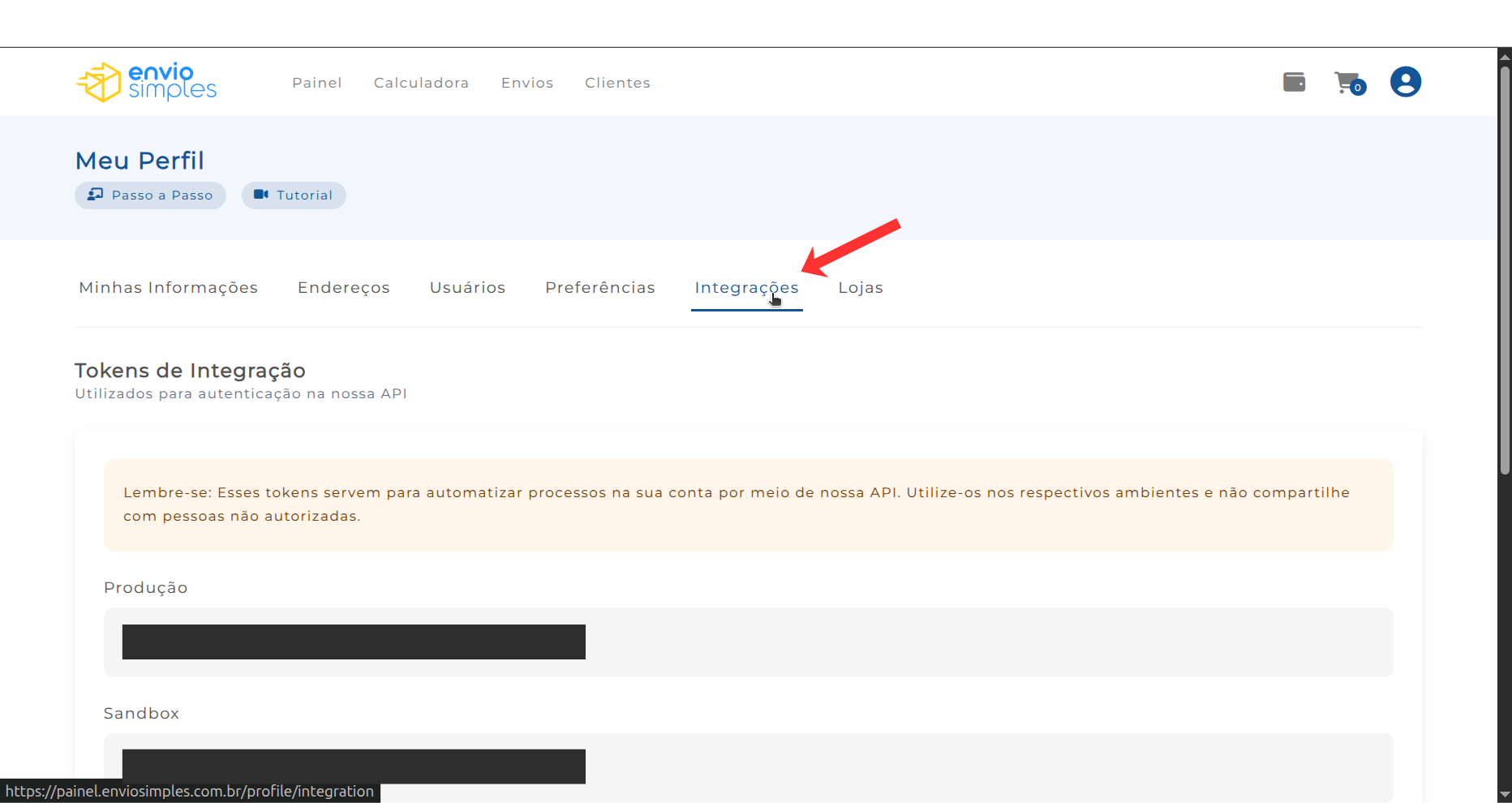
Task: Navigate to Envios in the header
Action: point(527,83)
